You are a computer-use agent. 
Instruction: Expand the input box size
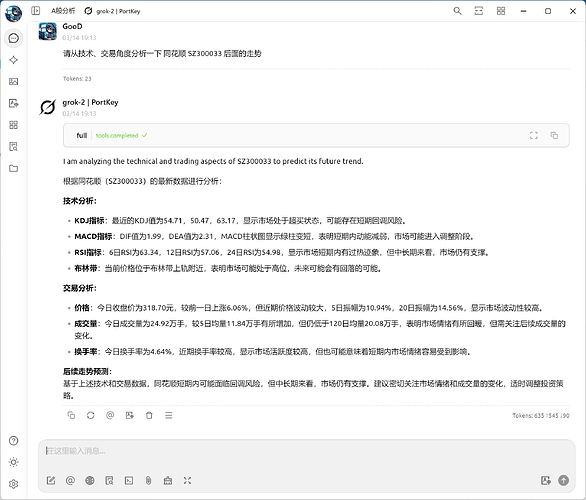[x=187, y=481]
